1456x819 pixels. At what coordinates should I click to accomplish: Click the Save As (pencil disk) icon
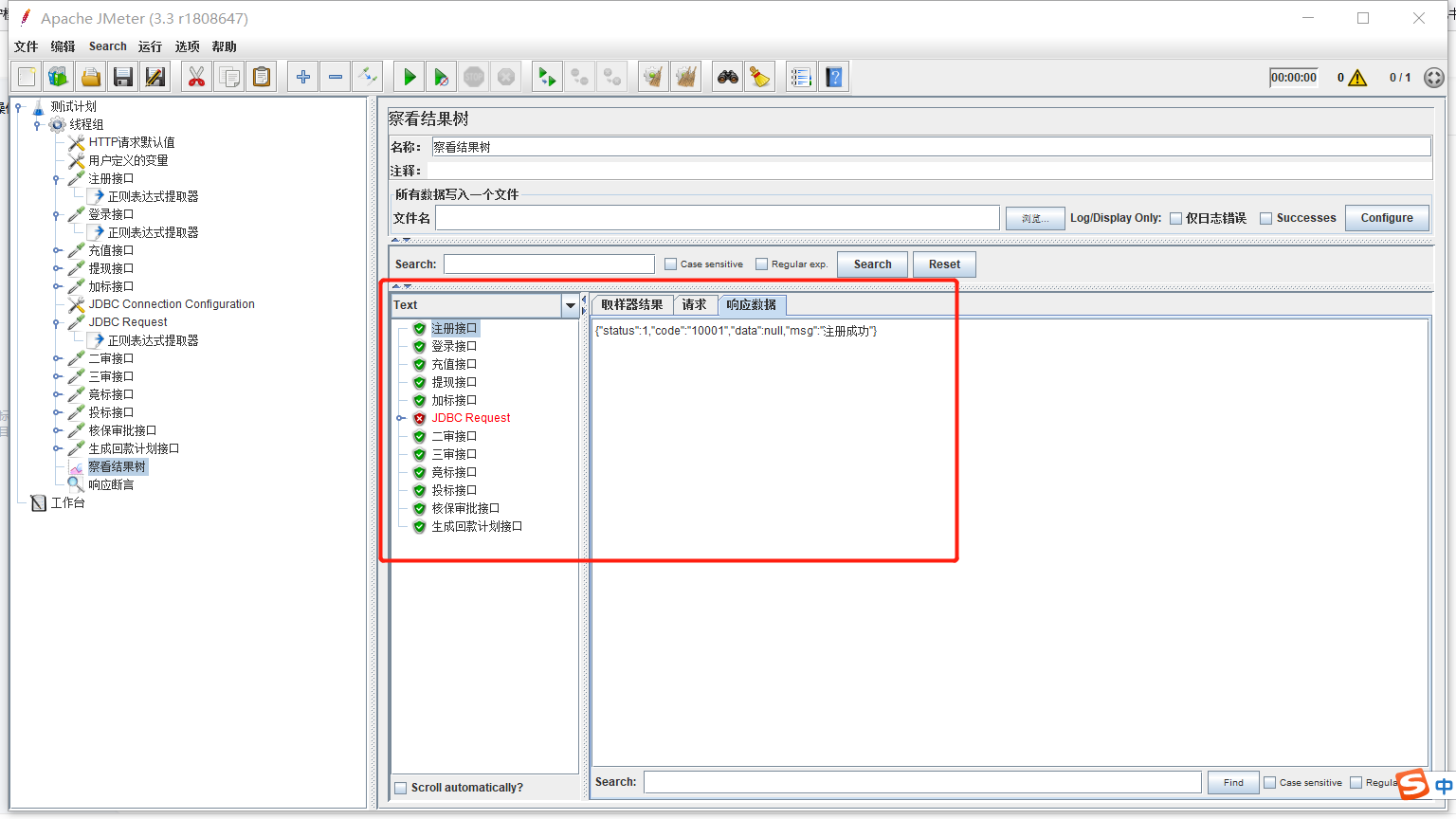(x=155, y=77)
